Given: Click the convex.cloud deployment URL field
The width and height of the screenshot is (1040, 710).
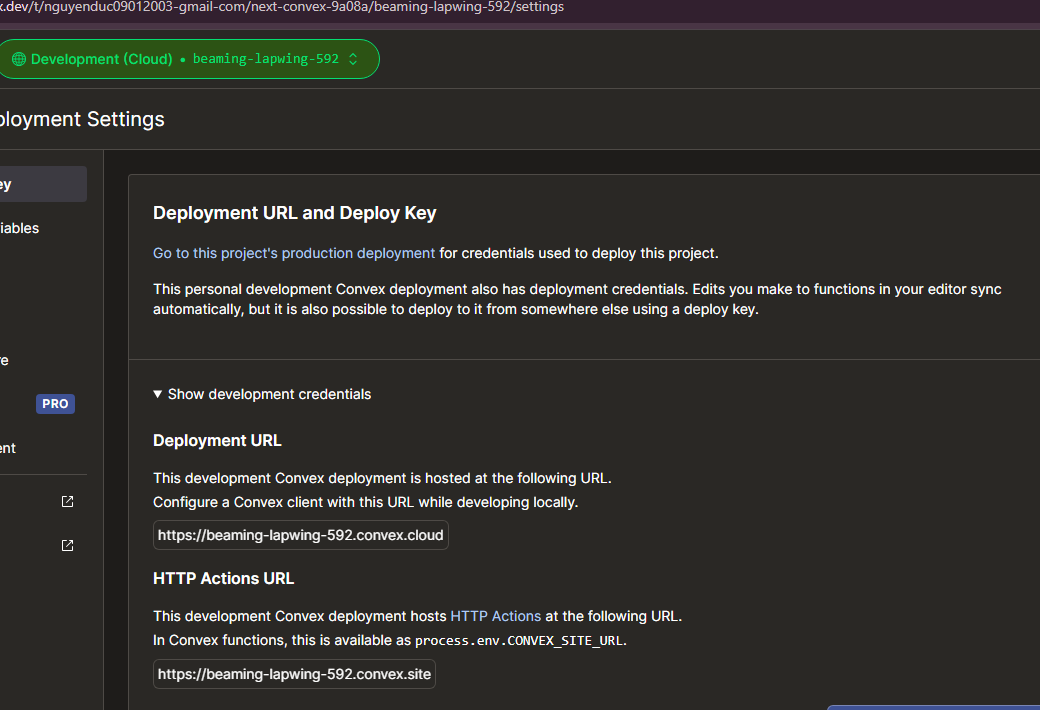Looking at the screenshot, I should point(300,535).
